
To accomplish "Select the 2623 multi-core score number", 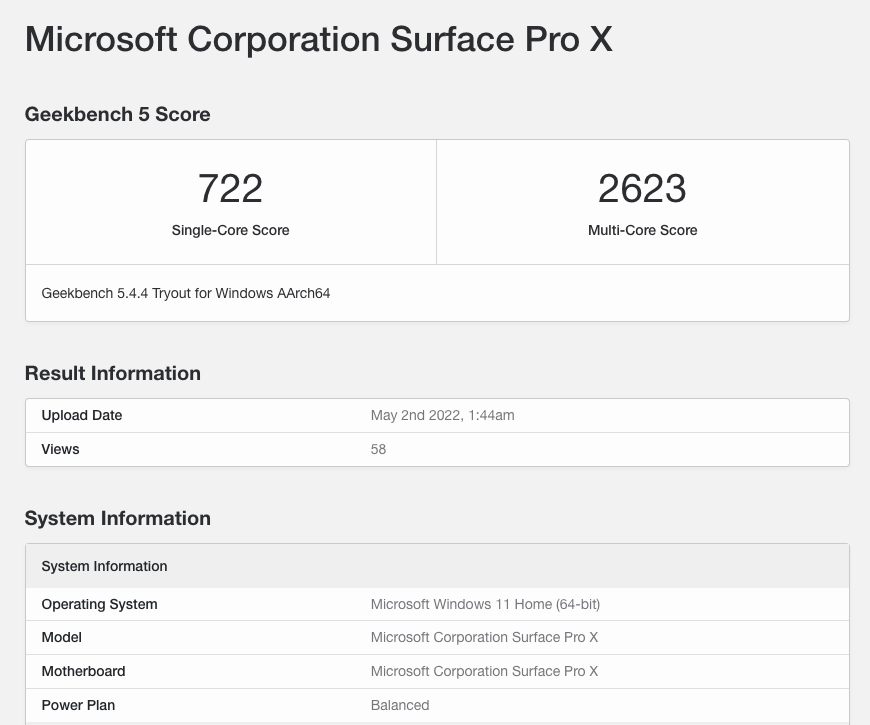I will (x=642, y=188).
